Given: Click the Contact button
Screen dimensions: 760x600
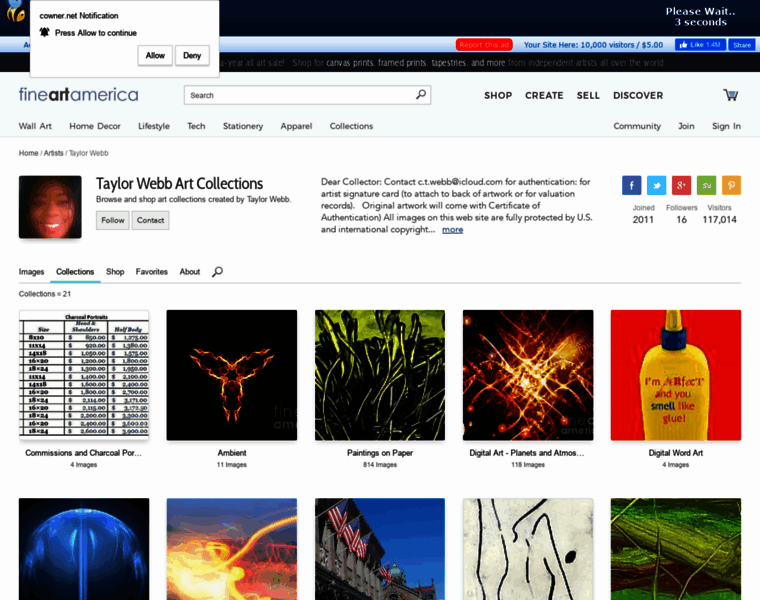Looking at the screenshot, I should pos(150,220).
